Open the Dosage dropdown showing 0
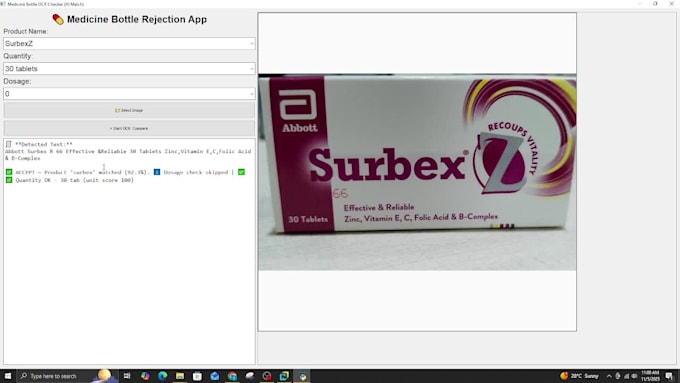This screenshot has height=383, width=680. (x=129, y=94)
